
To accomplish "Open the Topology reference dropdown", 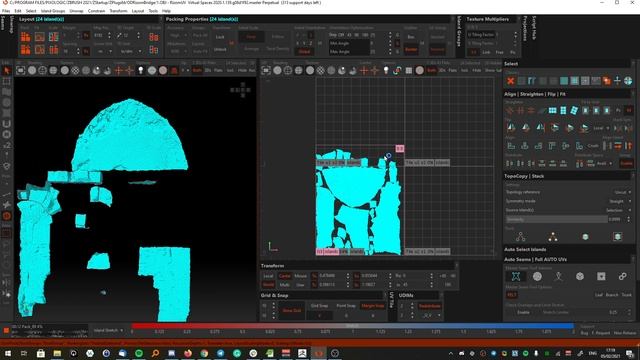I will (x=623, y=192).
